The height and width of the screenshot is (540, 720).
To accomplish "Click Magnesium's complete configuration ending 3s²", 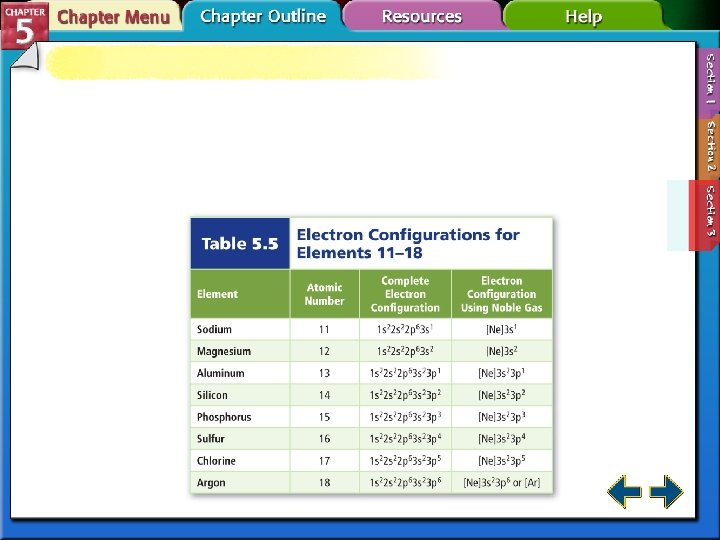I will pos(405,351).
